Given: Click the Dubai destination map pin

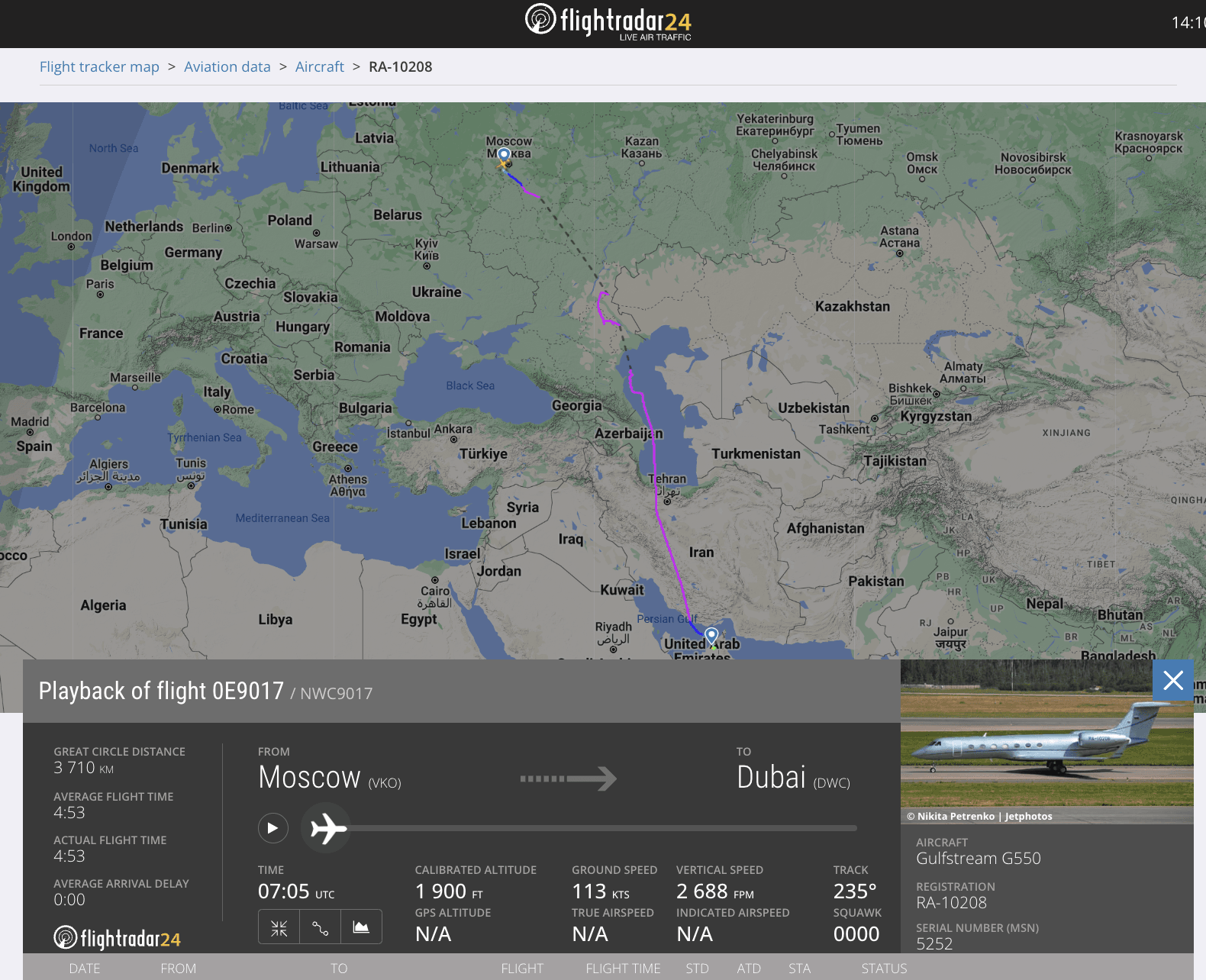Looking at the screenshot, I should click(711, 635).
